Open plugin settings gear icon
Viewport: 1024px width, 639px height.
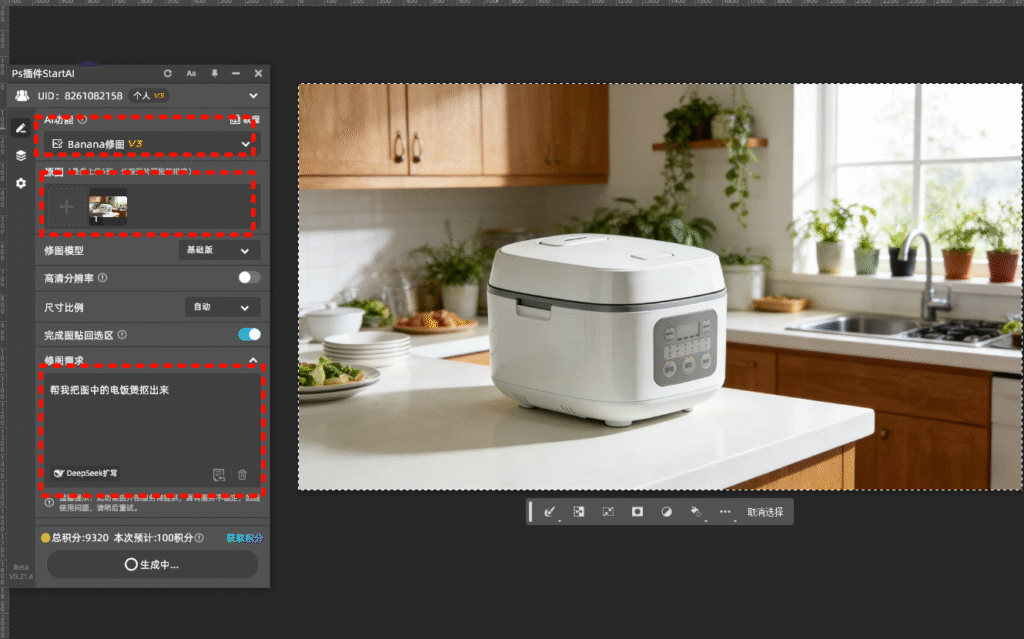click(x=21, y=183)
